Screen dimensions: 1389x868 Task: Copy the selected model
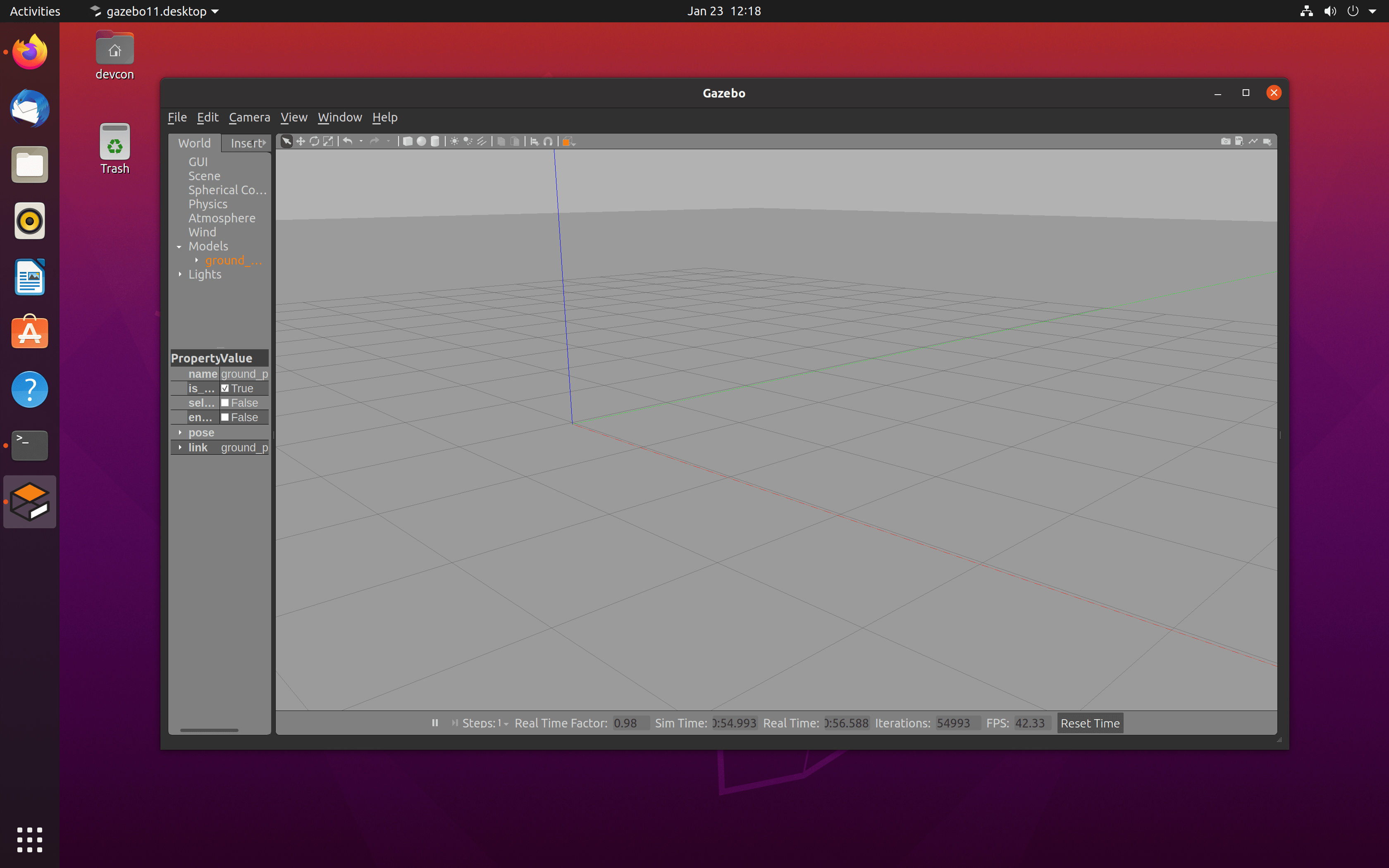point(501,141)
